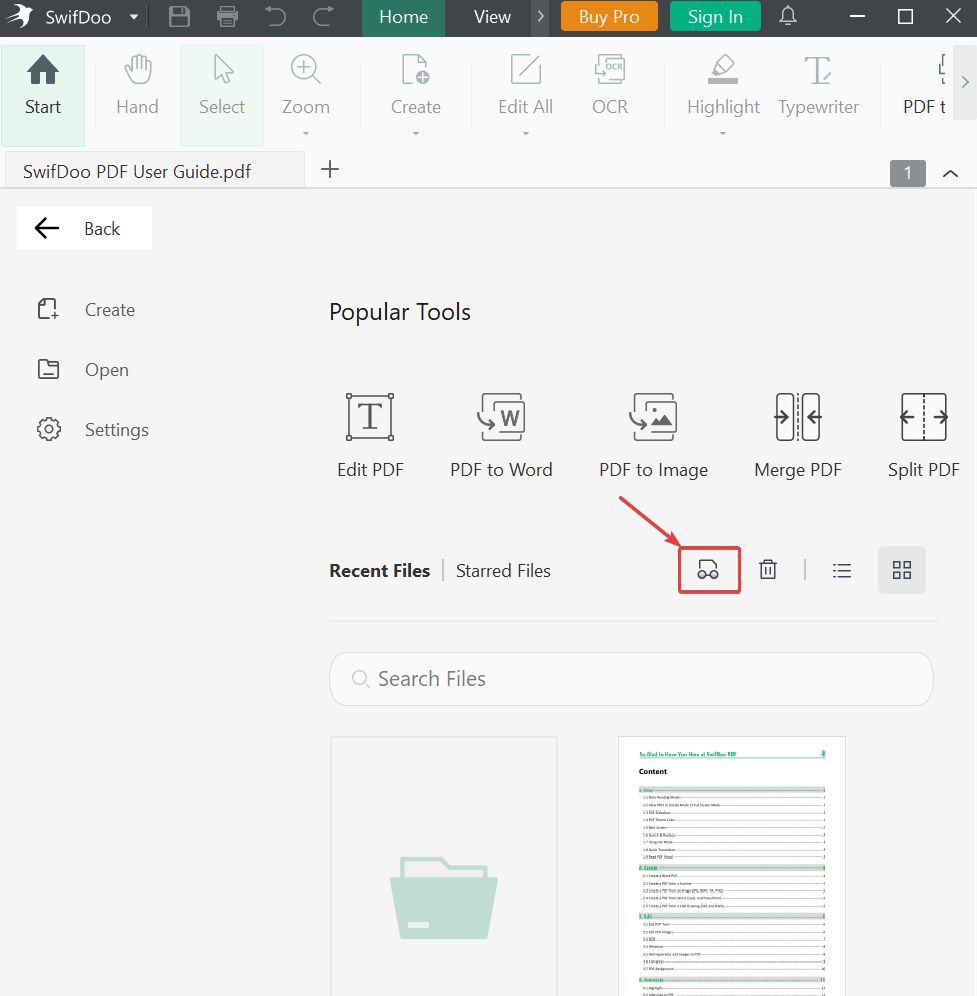Collapse the ribbon with the up chevron
This screenshot has height=996, width=977.
click(950, 173)
